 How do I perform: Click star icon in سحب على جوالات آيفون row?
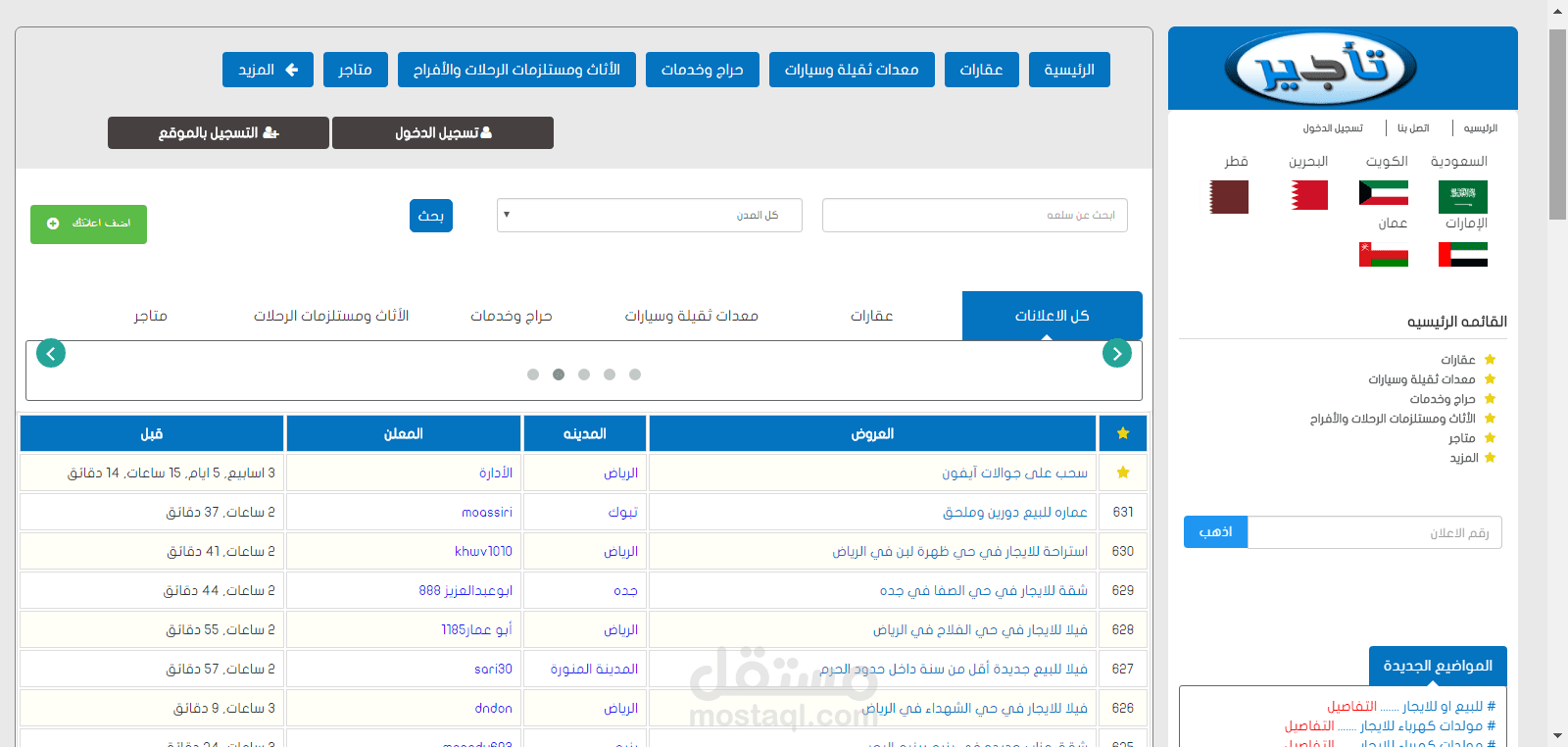click(1123, 473)
